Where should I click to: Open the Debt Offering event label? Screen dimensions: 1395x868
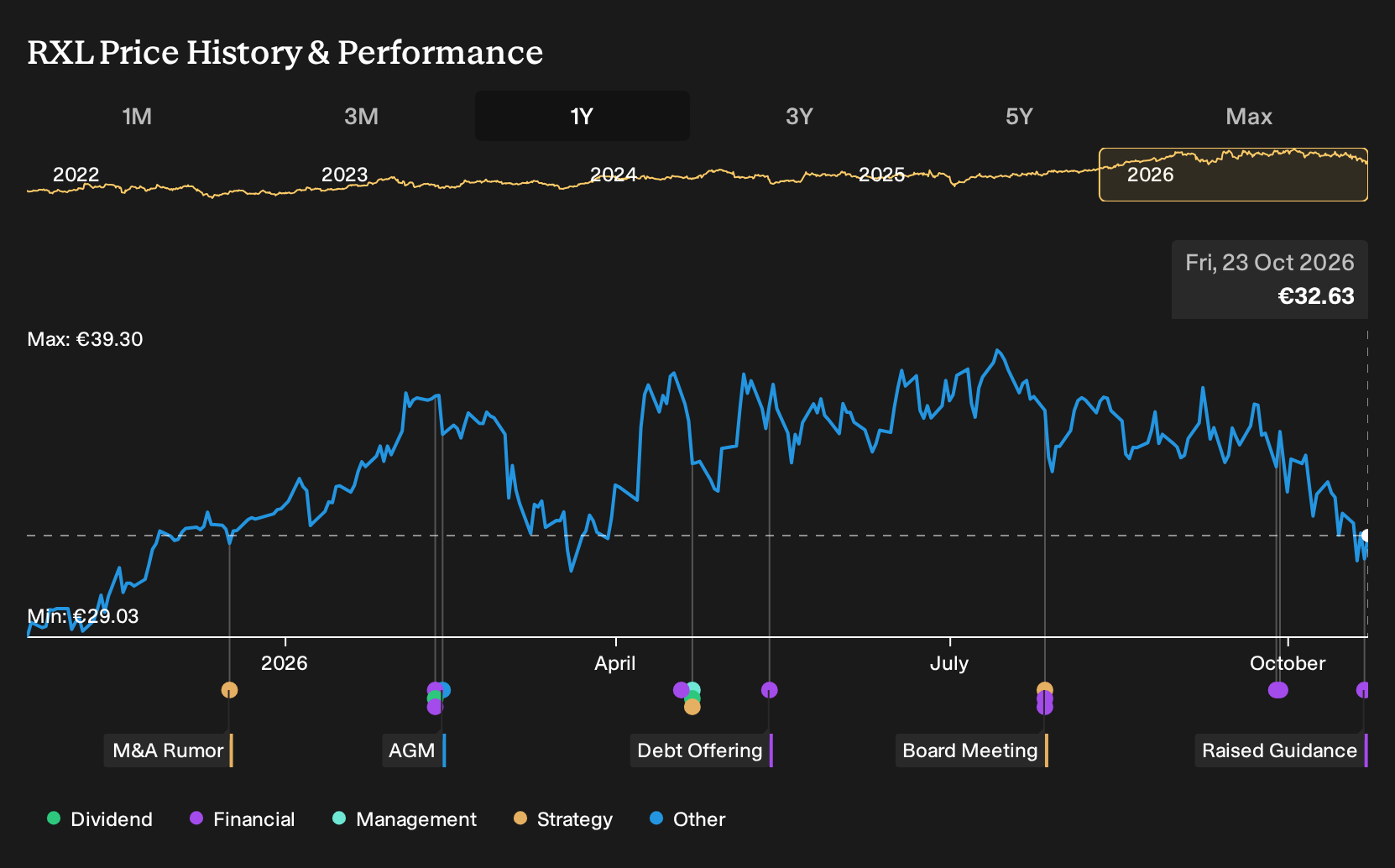click(x=701, y=750)
